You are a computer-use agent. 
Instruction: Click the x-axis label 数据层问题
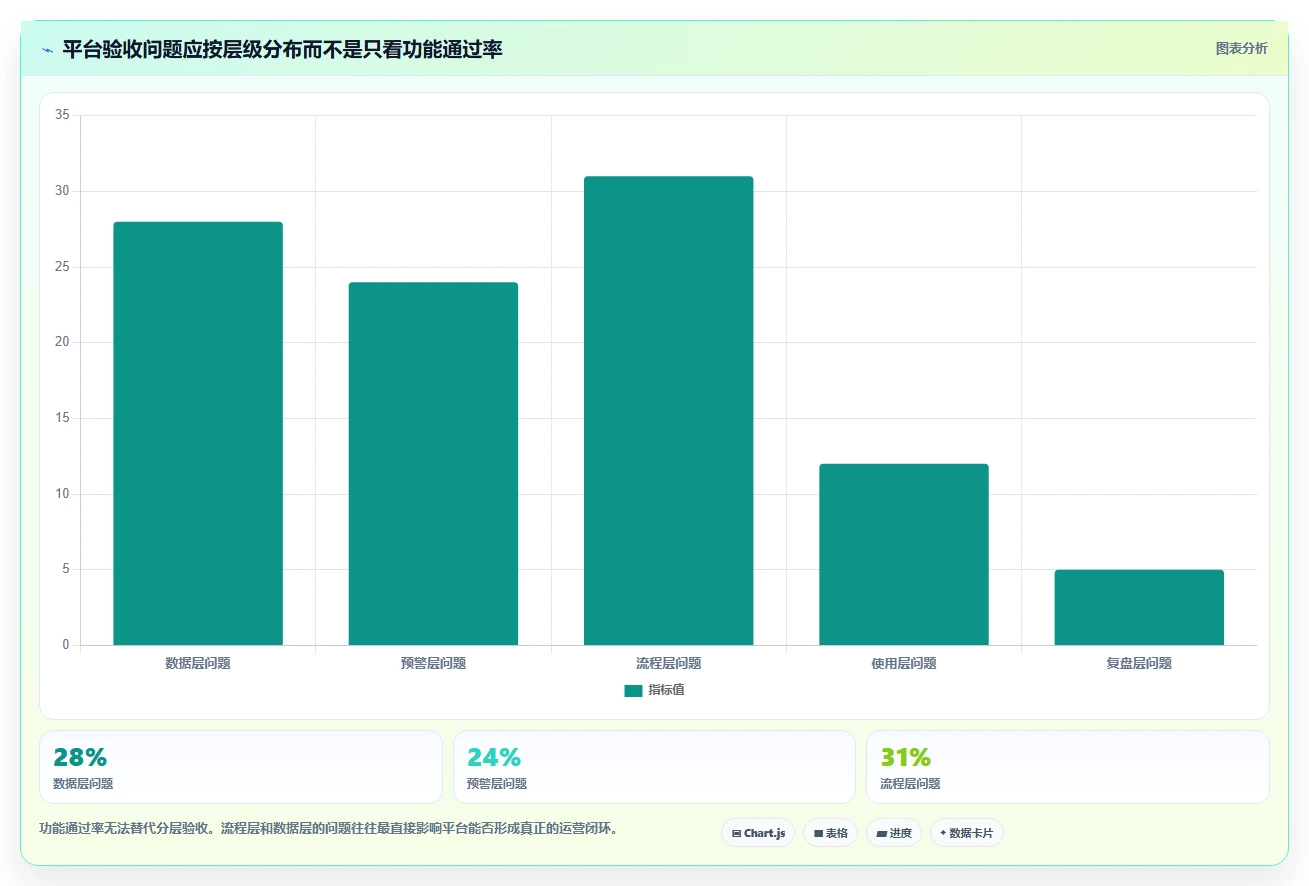tap(198, 663)
